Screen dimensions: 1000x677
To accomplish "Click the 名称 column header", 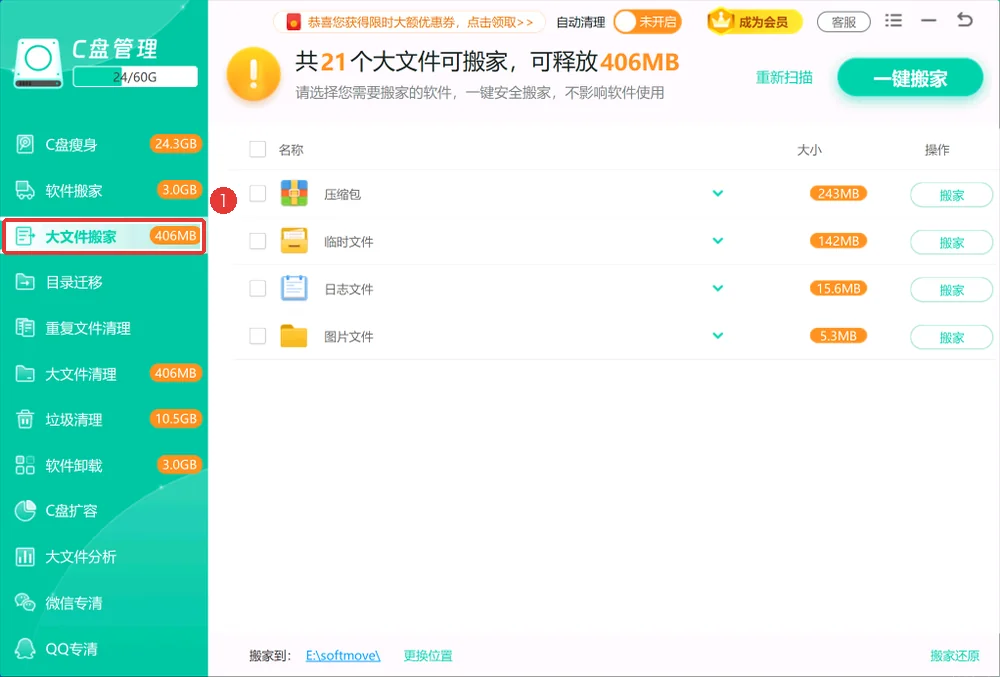I will [291, 150].
